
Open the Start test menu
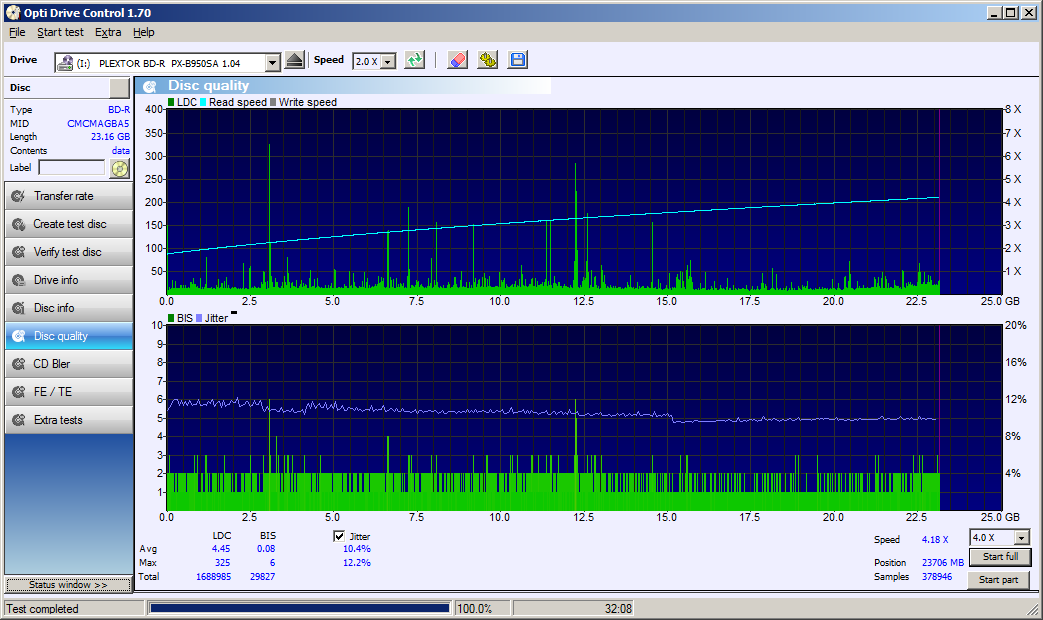(x=61, y=32)
